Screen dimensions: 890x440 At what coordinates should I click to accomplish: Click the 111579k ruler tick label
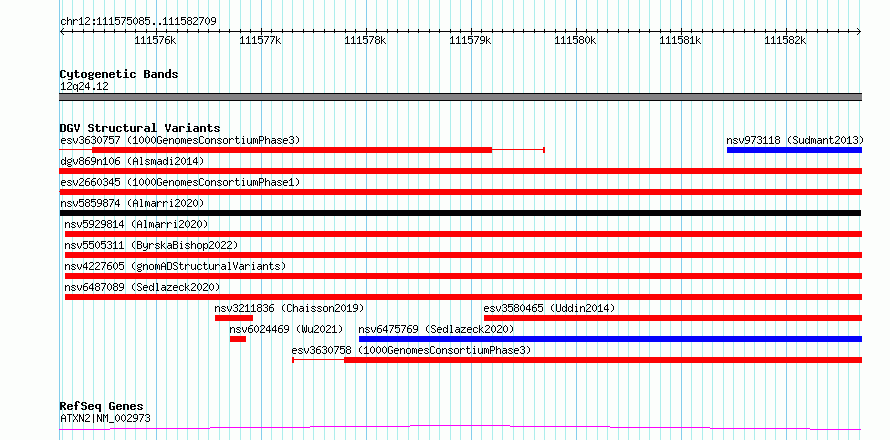coord(471,41)
